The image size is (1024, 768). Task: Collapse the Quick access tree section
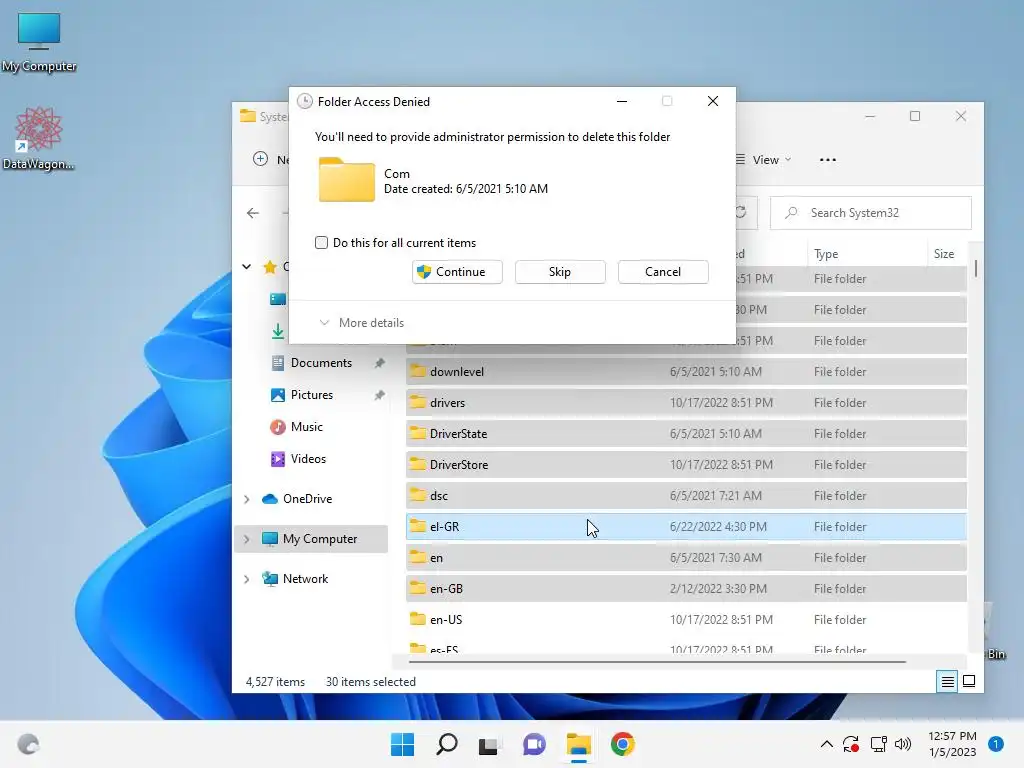(246, 266)
